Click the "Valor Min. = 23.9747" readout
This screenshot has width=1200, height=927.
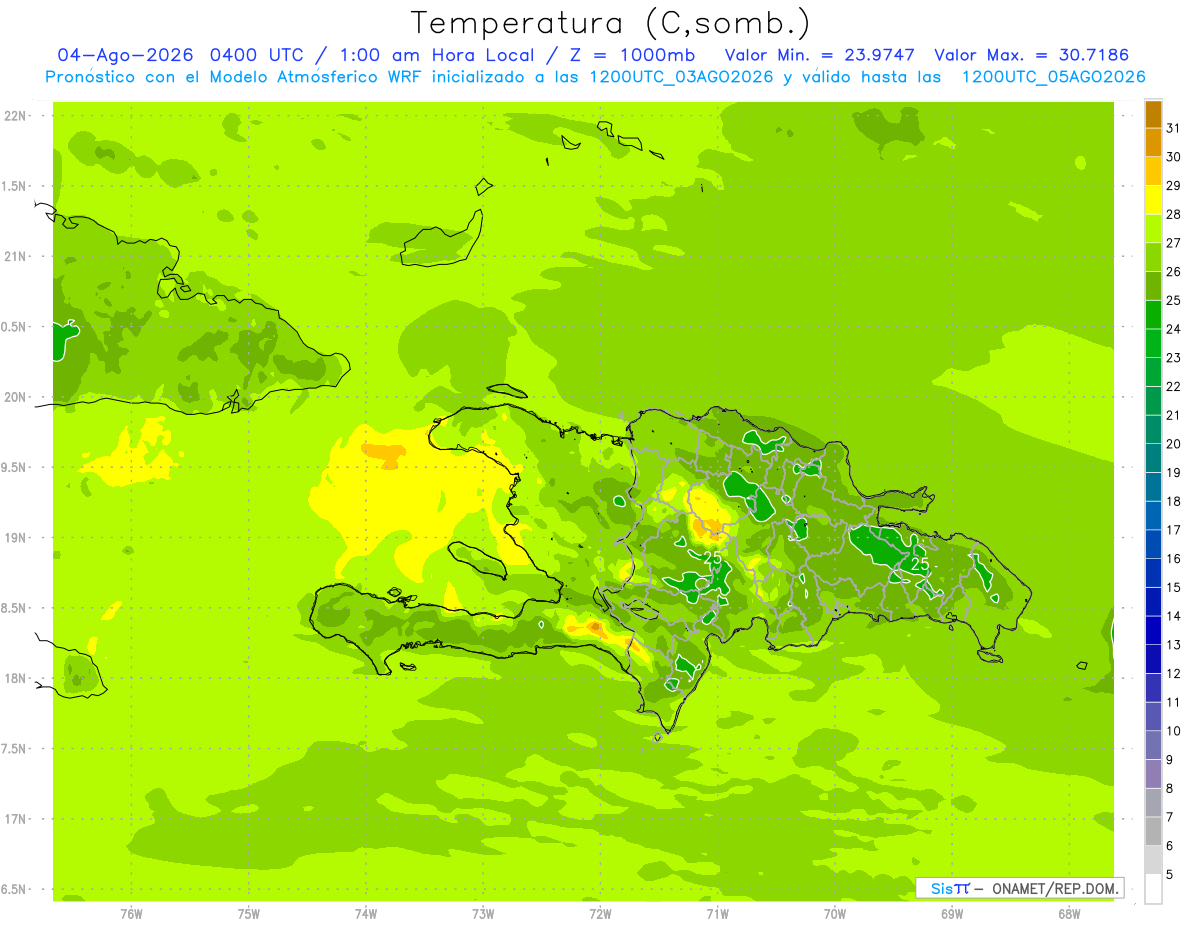coord(820,55)
